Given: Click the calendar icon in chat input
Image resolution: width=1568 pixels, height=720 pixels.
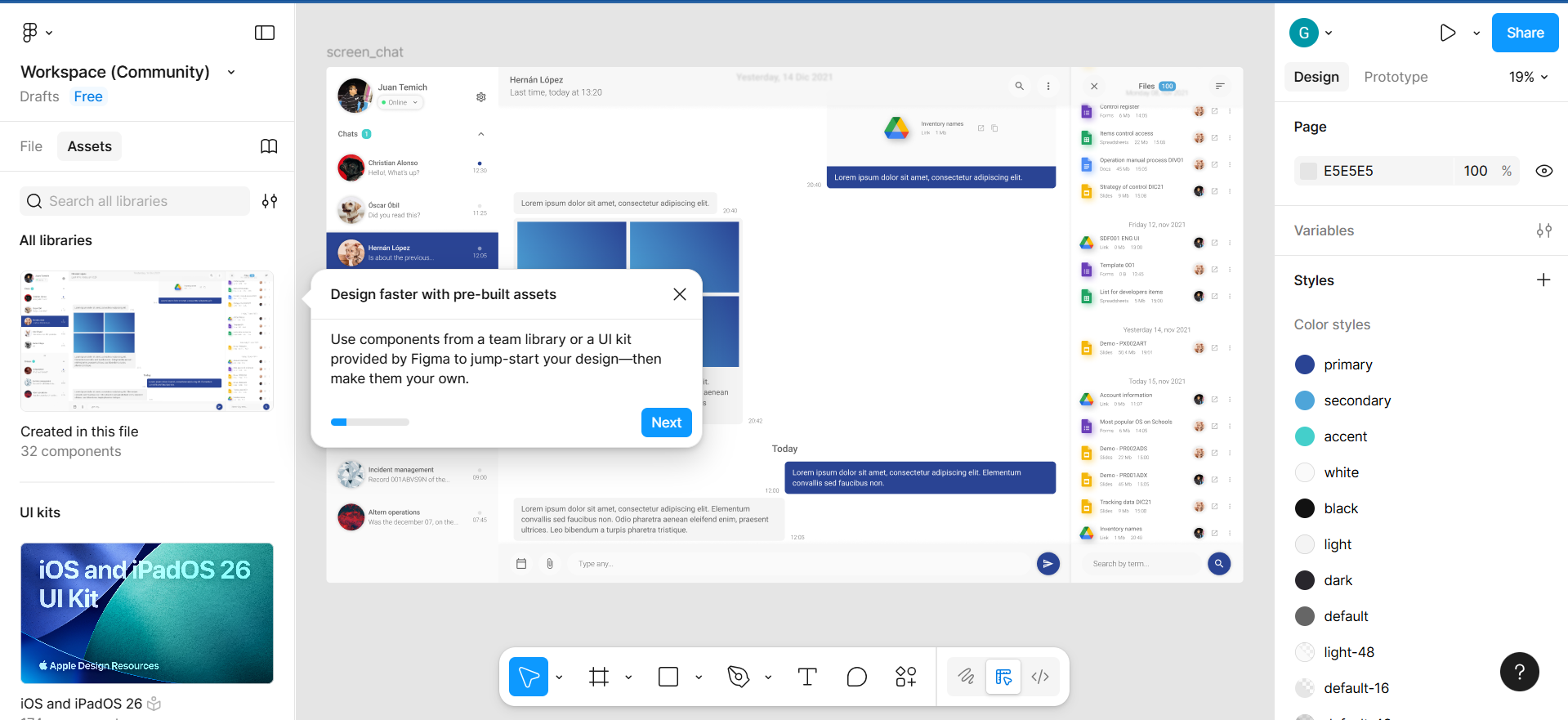Looking at the screenshot, I should (521, 564).
